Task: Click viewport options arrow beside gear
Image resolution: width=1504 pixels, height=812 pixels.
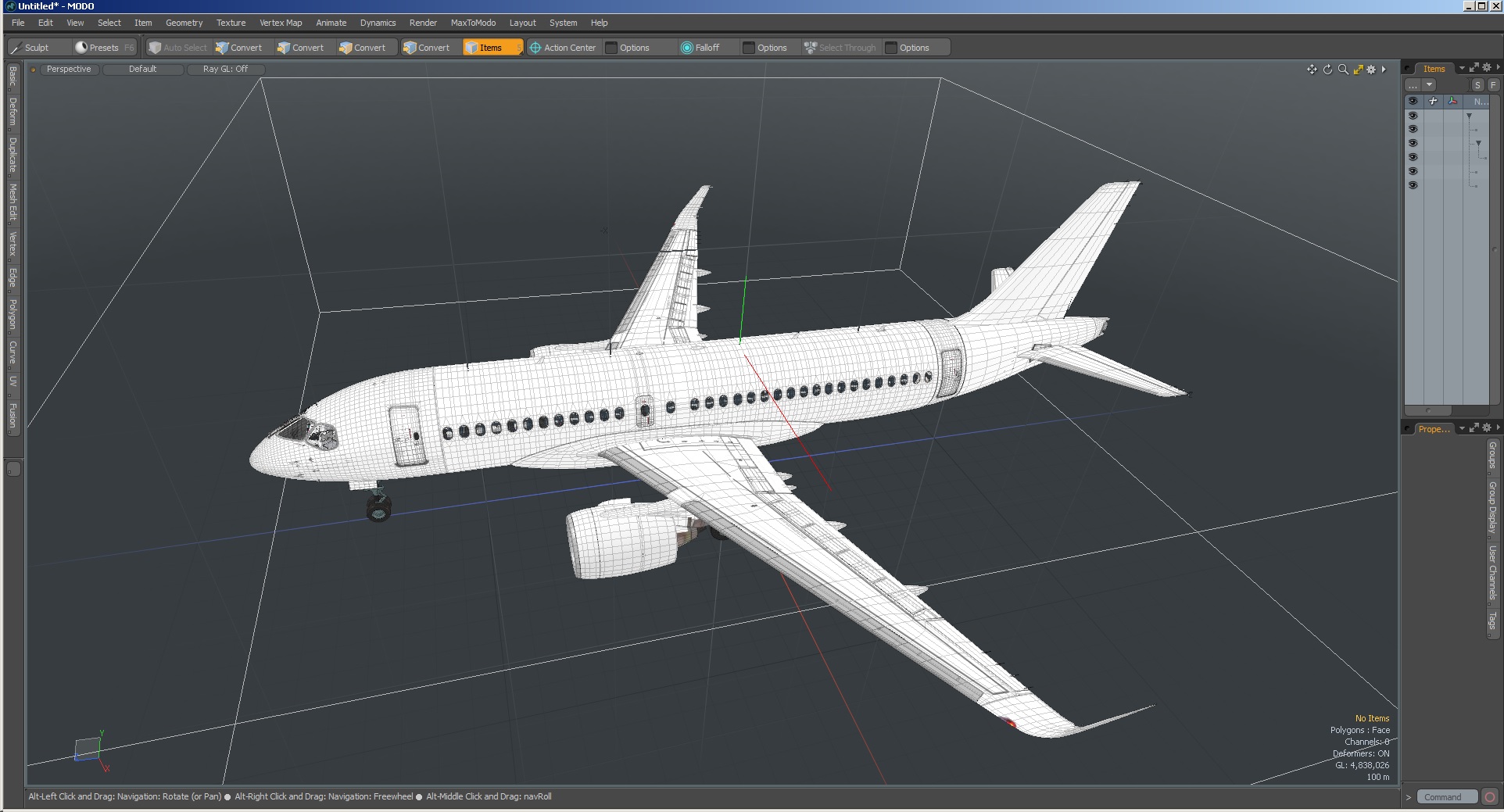Action: pos(1384,70)
